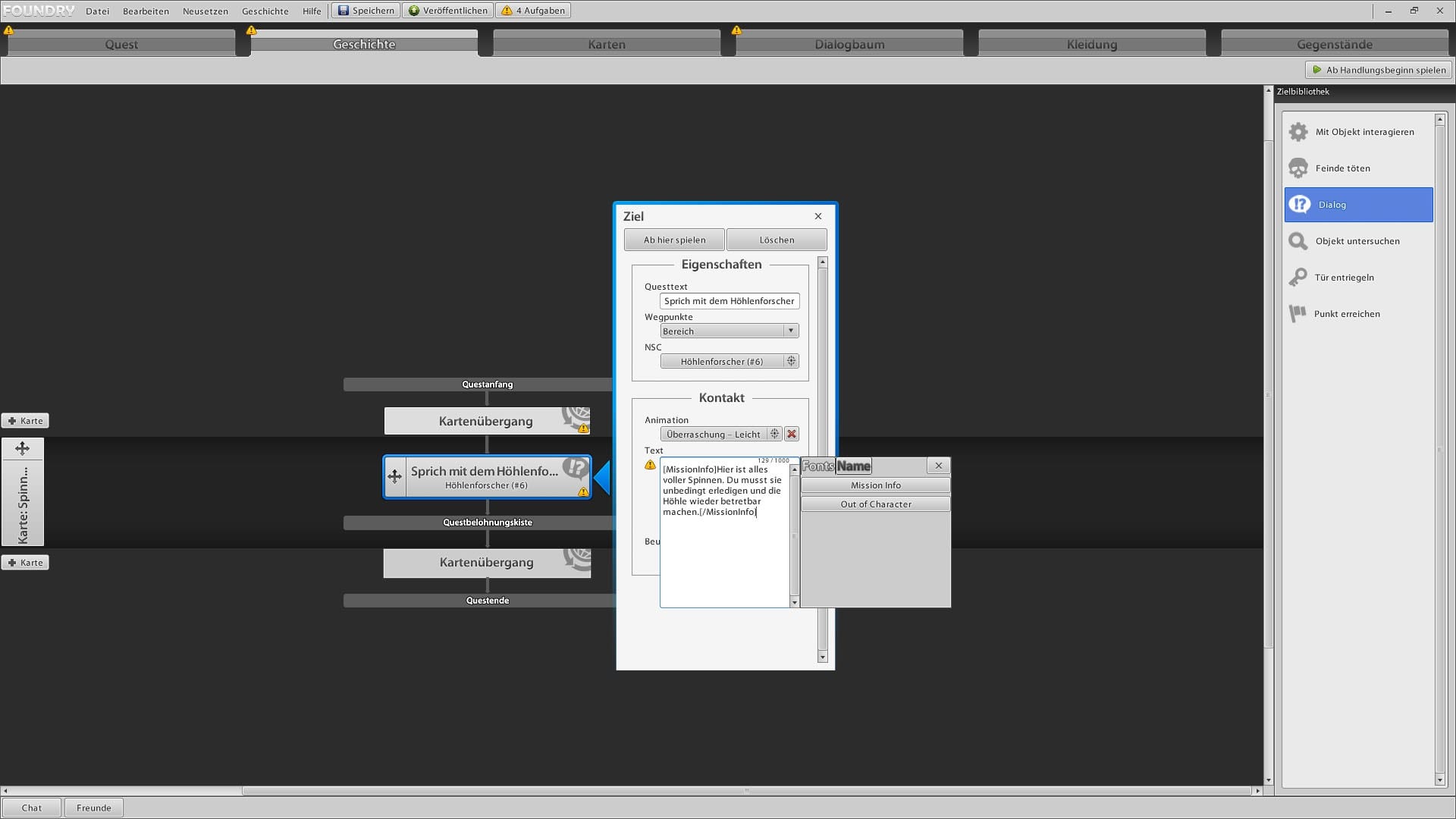Click the Speichern toolbar button
Image resolution: width=1456 pixels, height=819 pixels.
366,11
